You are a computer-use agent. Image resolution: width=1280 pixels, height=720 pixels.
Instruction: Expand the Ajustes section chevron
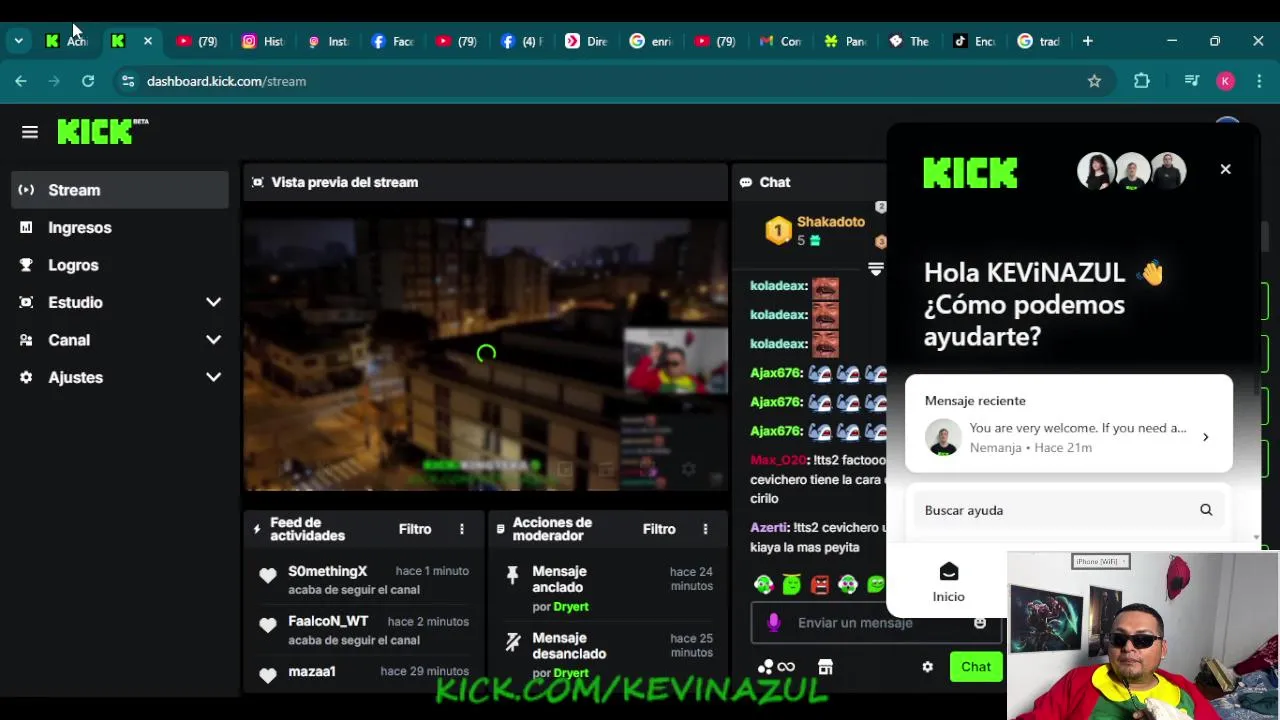[x=213, y=377]
